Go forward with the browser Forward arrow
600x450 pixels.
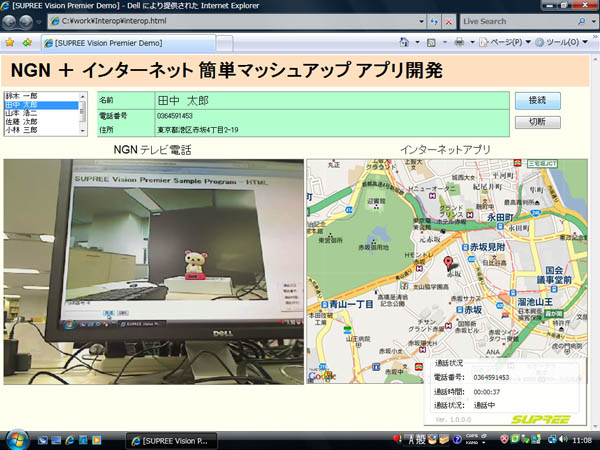point(26,22)
